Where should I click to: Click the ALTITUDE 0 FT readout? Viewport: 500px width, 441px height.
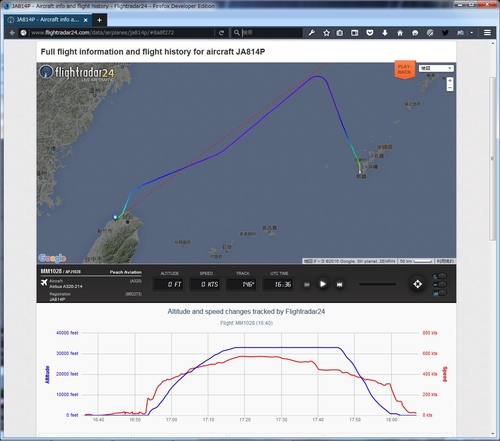click(168, 284)
